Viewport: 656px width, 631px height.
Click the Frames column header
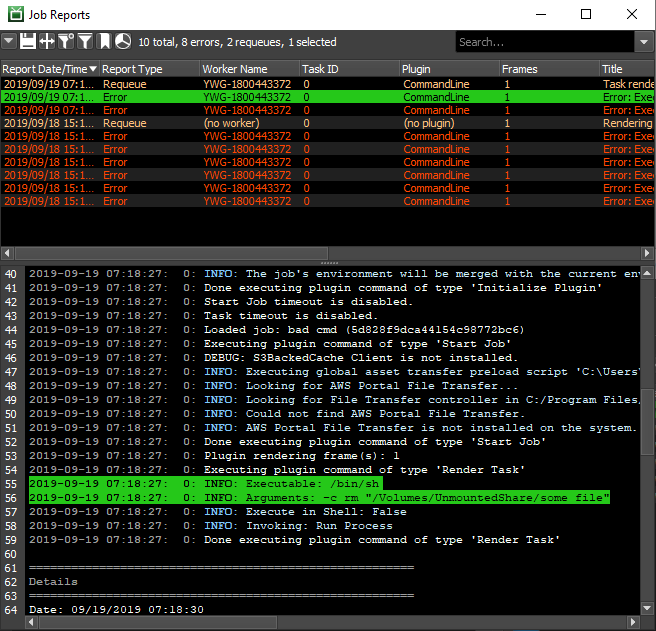pos(519,69)
